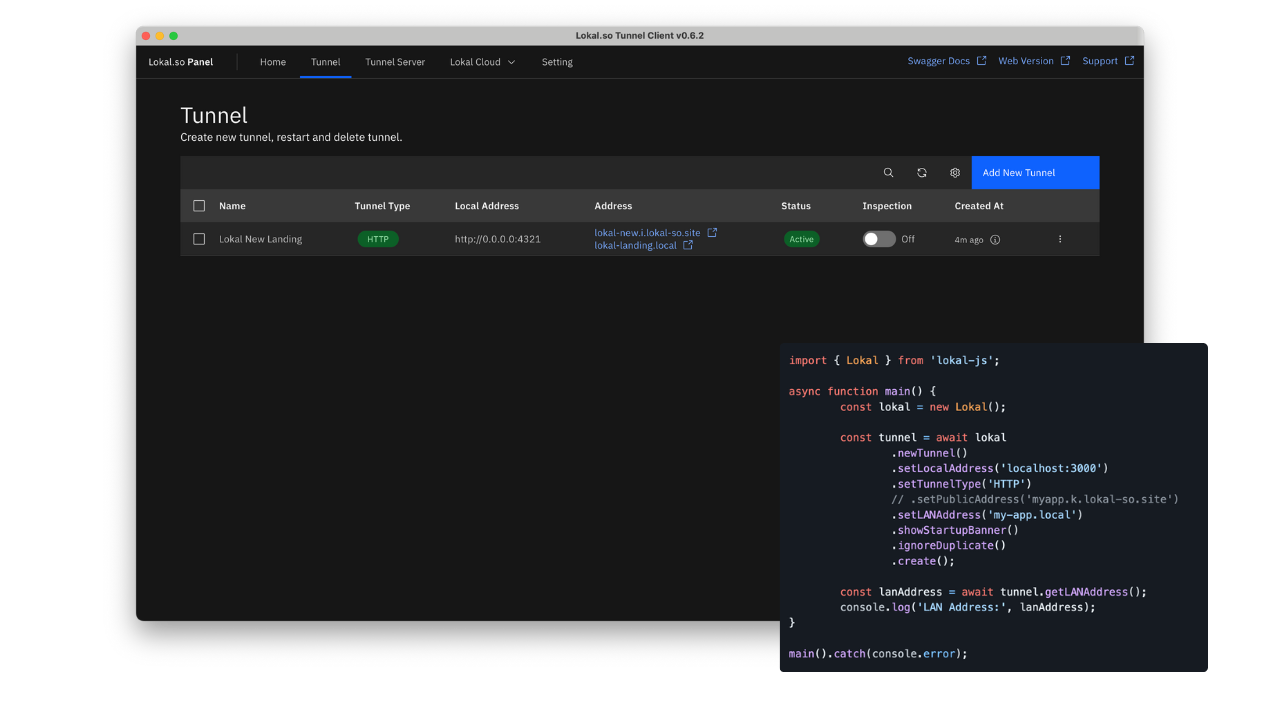Click external link icon beside lokal-landing.local

click(x=688, y=245)
